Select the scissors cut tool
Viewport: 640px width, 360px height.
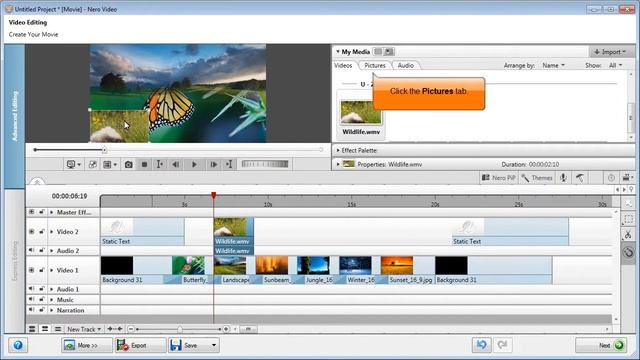(628, 235)
